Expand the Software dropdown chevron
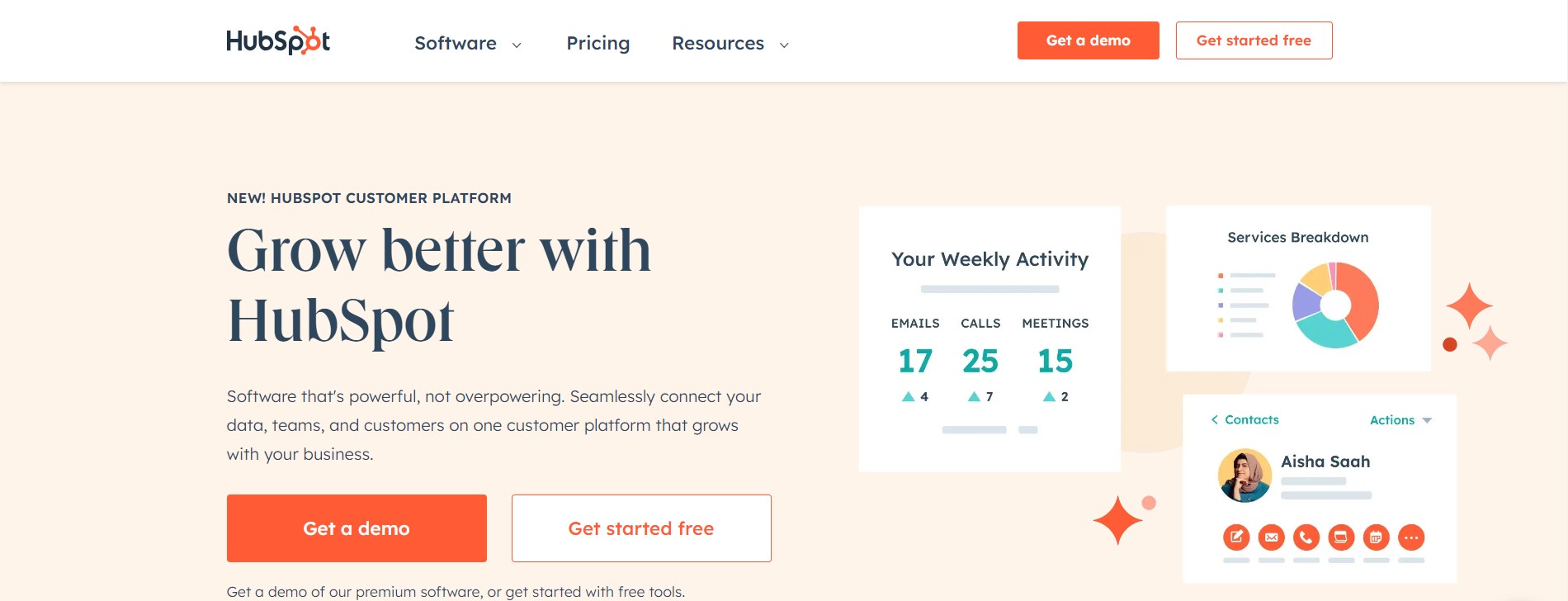1568x601 pixels. point(517,45)
